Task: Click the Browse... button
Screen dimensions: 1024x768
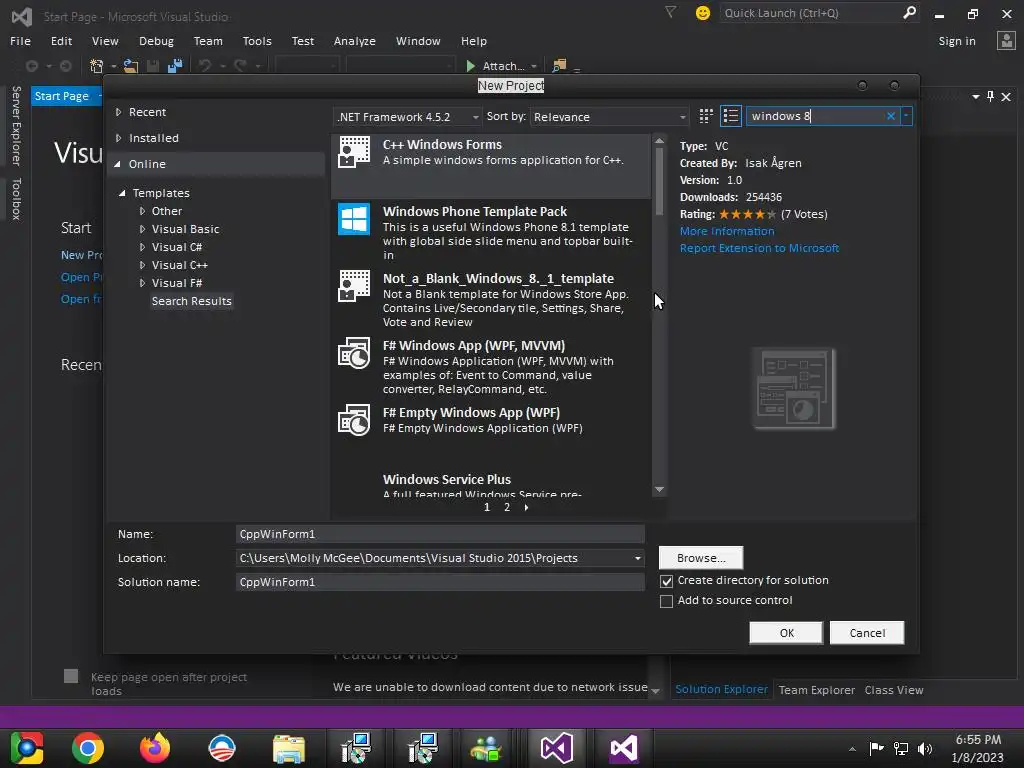Action: point(701,558)
